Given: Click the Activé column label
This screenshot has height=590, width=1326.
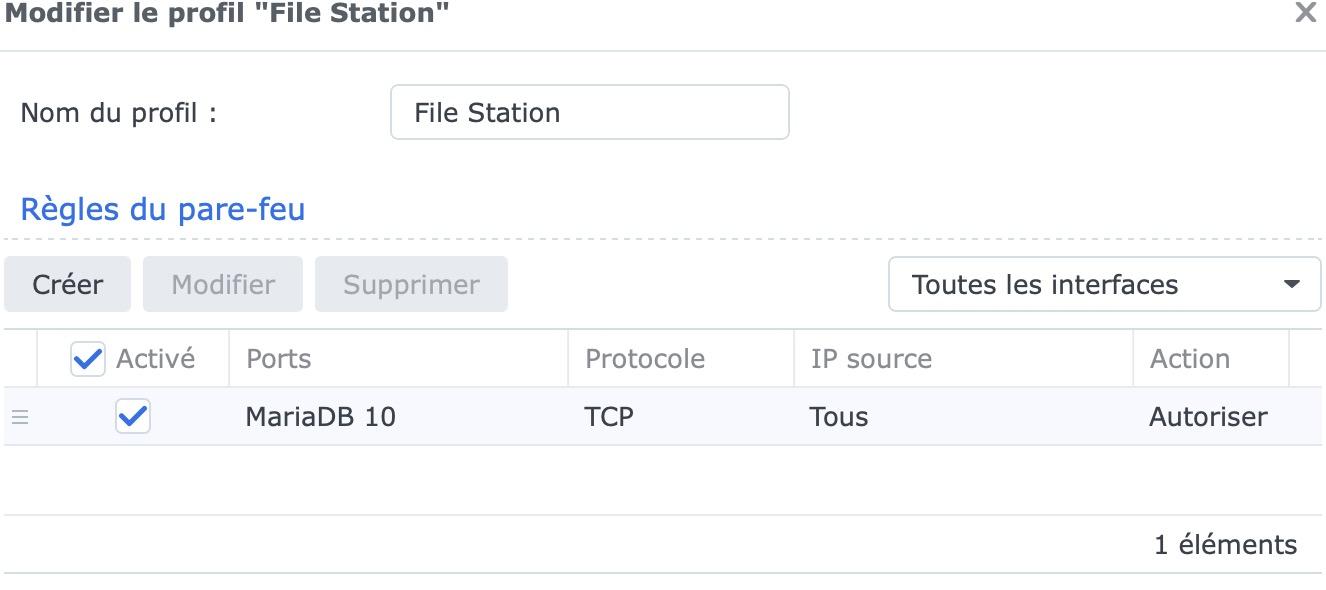Looking at the screenshot, I should pyautogui.click(x=156, y=359).
